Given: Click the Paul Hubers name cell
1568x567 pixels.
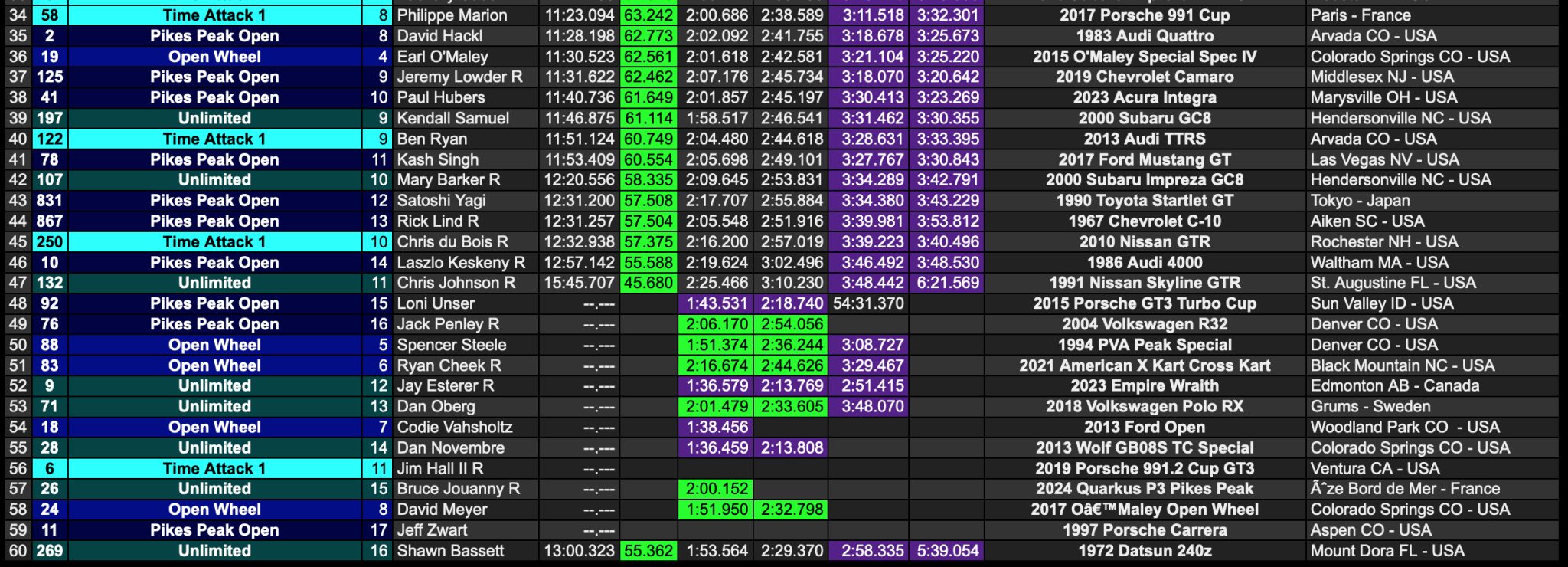Looking at the screenshot, I should 440,97.
